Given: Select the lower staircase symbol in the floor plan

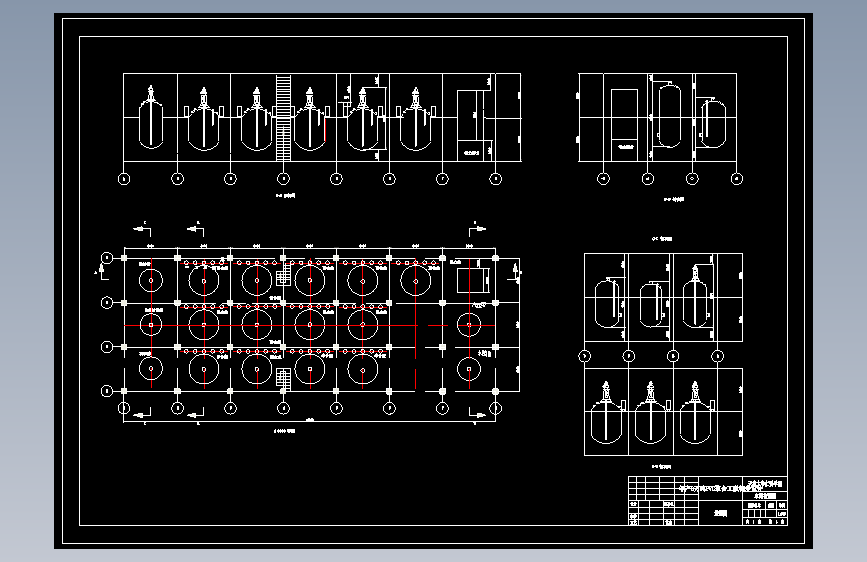Looking at the screenshot, I should coord(283,379).
